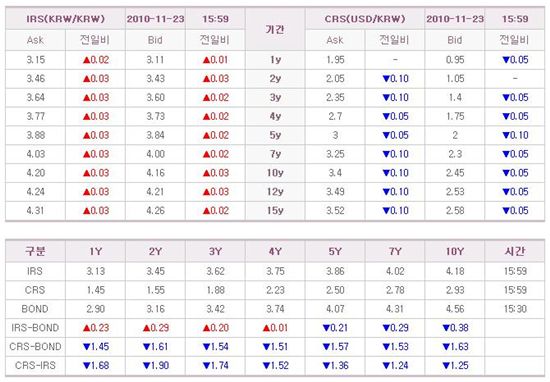Image resolution: width=550 pixels, height=382 pixels.
Task: Select the CRS Ask value 3.52 for 15y
Action: (x=335, y=210)
